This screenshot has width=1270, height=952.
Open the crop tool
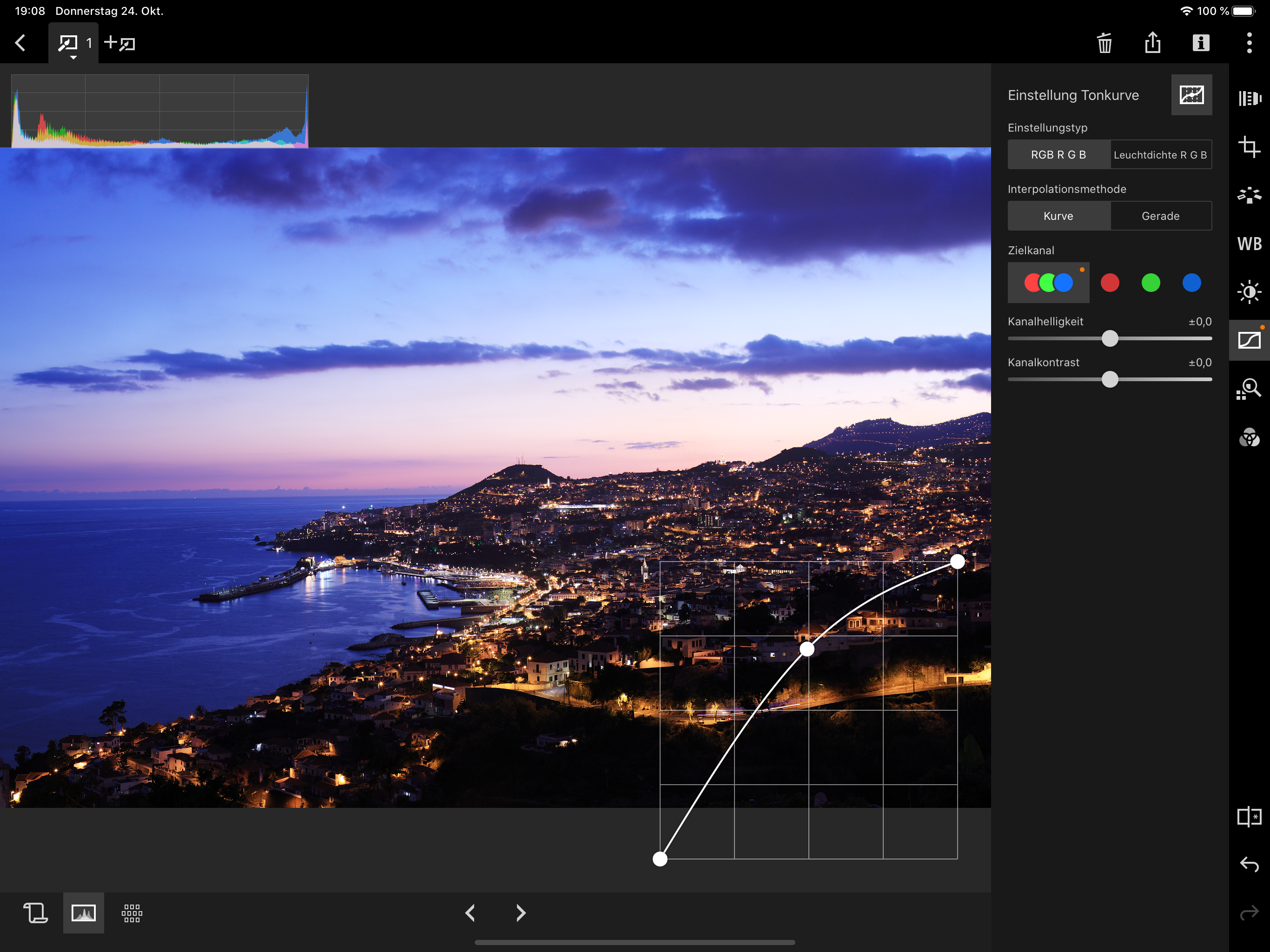click(1249, 147)
